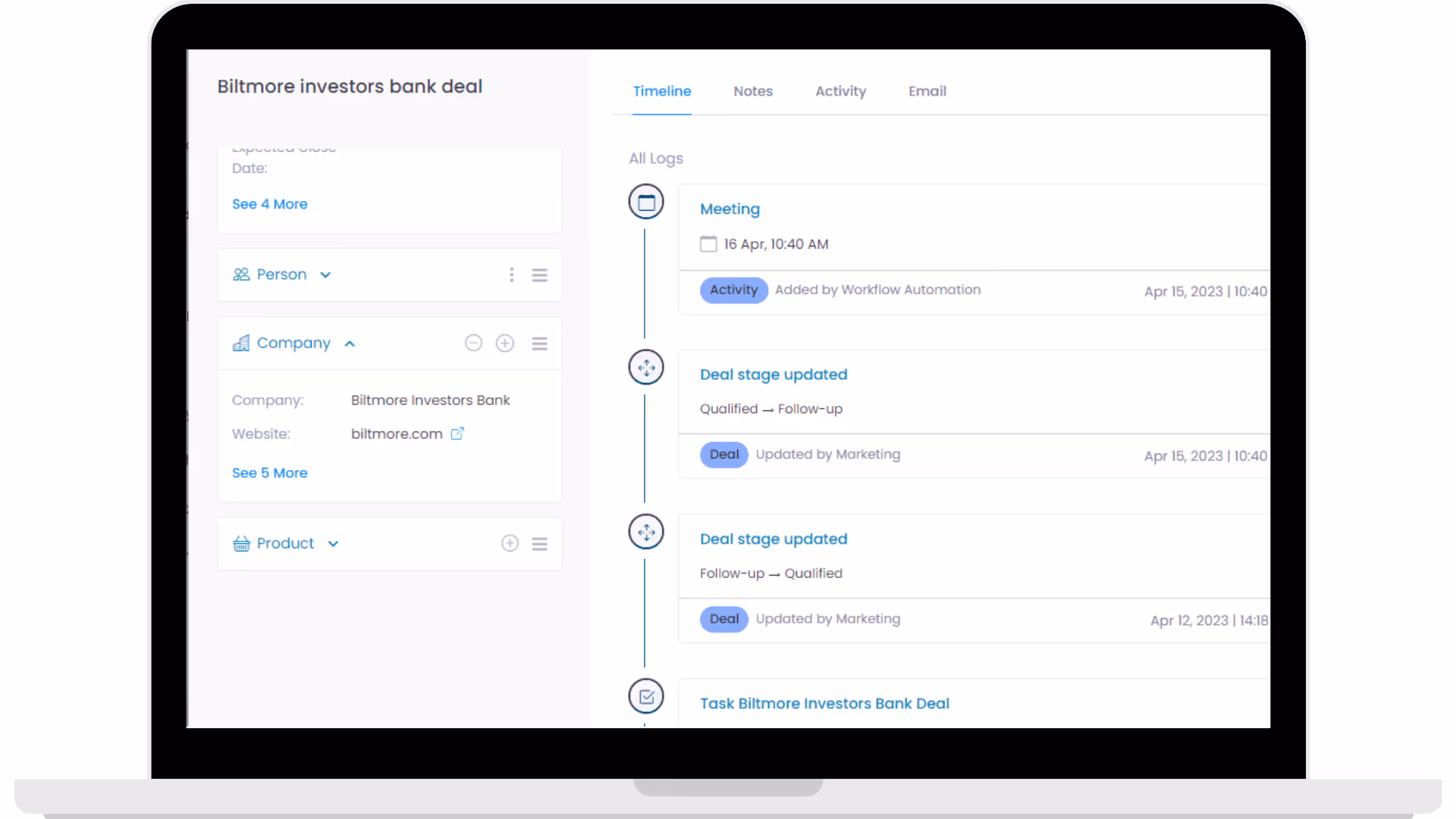The height and width of the screenshot is (819, 1456).
Task: Open the three-dot menu in Person section
Action: [x=512, y=275]
